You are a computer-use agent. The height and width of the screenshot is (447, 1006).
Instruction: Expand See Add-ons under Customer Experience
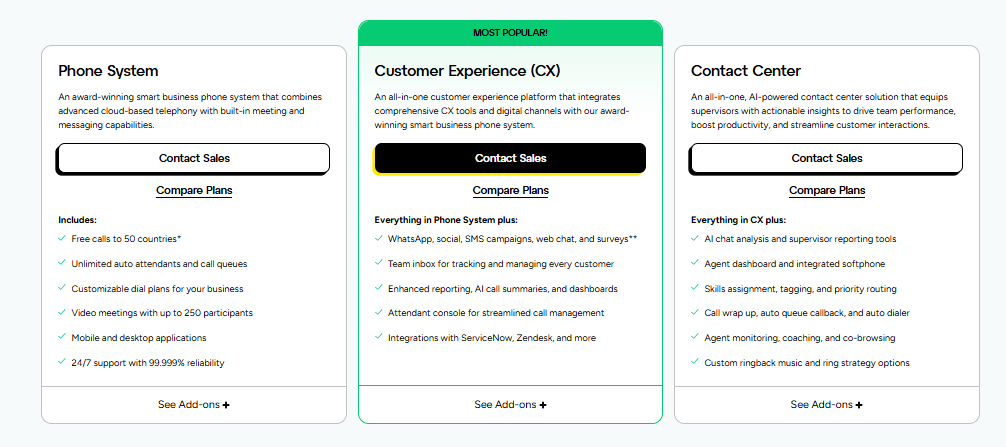click(x=510, y=405)
